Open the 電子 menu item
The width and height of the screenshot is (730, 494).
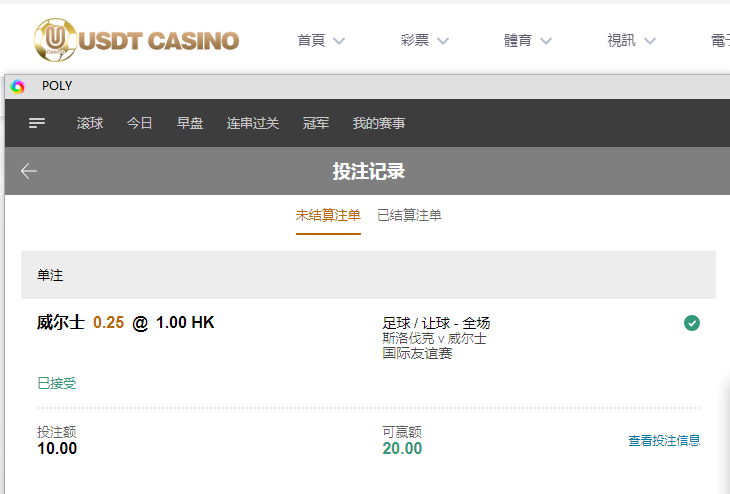719,41
